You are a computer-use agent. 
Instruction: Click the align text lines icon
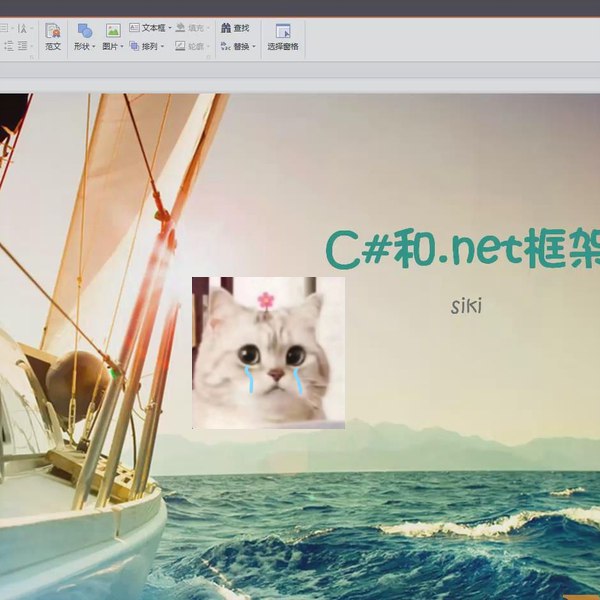tap(23, 46)
